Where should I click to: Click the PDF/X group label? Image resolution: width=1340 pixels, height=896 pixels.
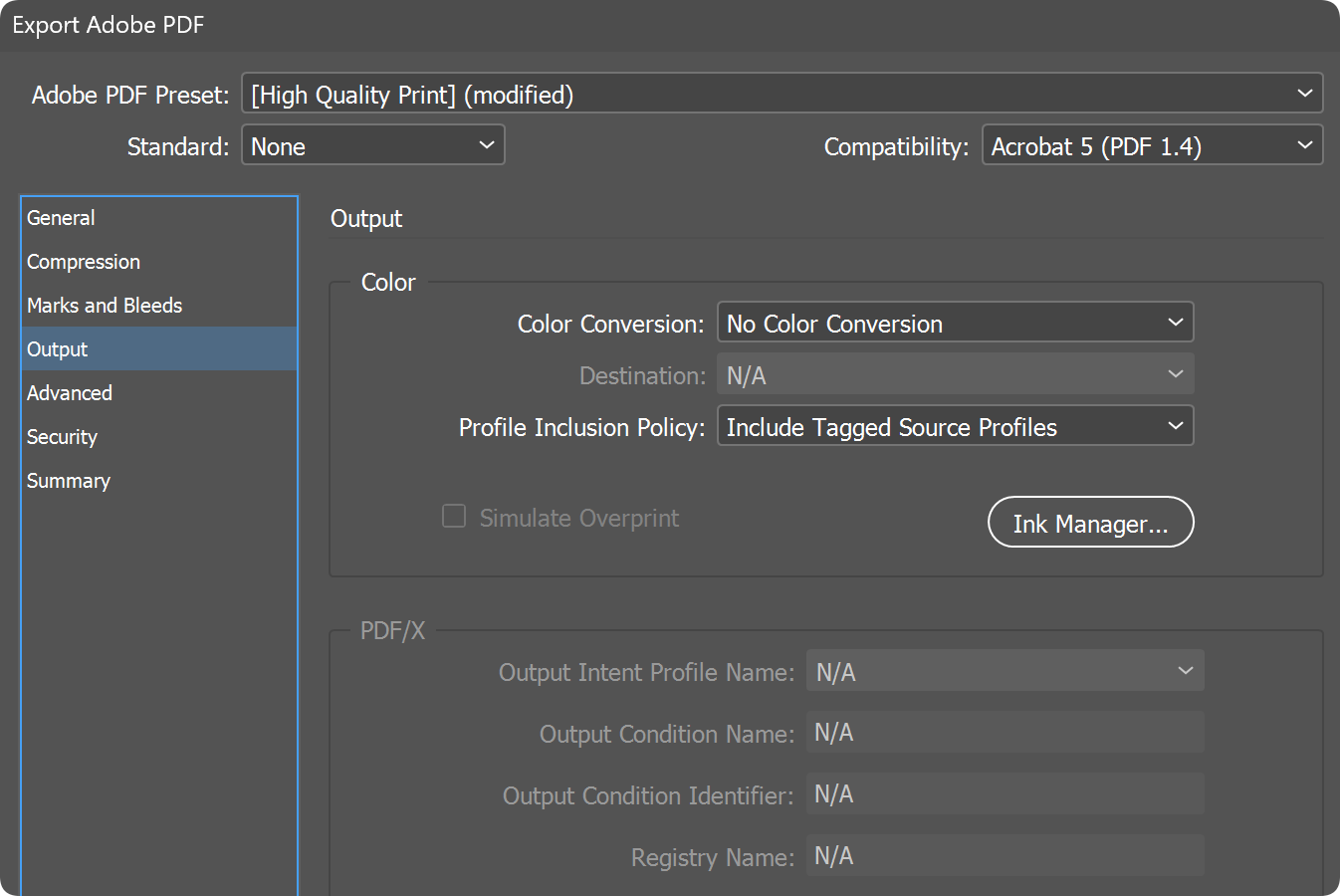[392, 631]
